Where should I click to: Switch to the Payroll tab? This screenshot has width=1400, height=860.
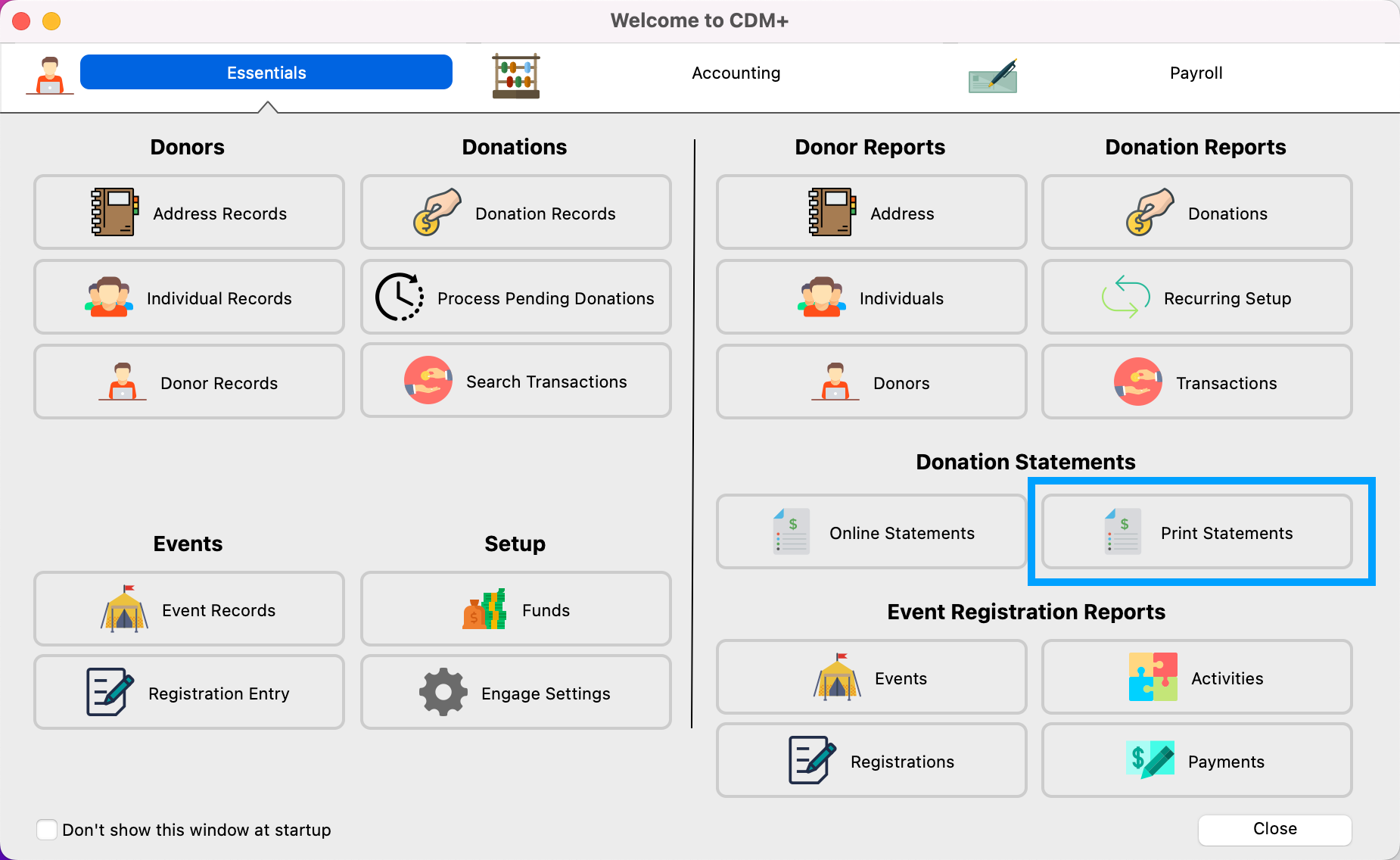point(1196,73)
